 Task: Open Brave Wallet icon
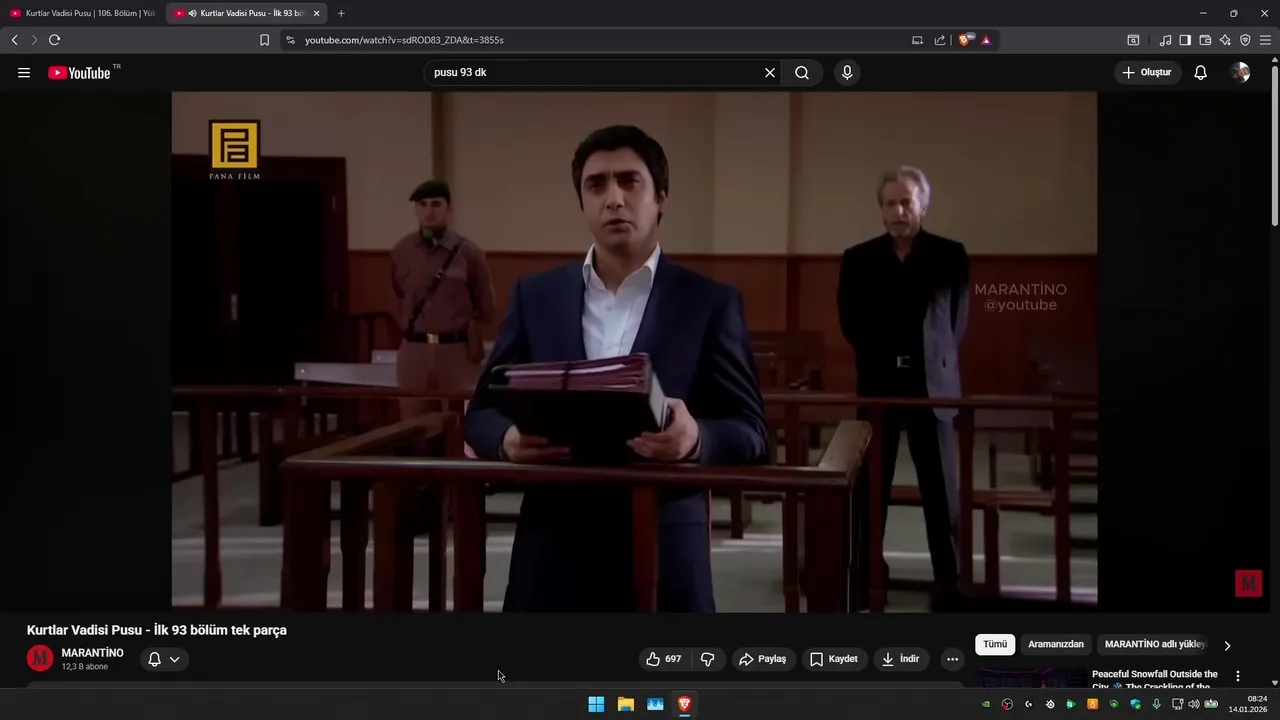pos(1205,40)
